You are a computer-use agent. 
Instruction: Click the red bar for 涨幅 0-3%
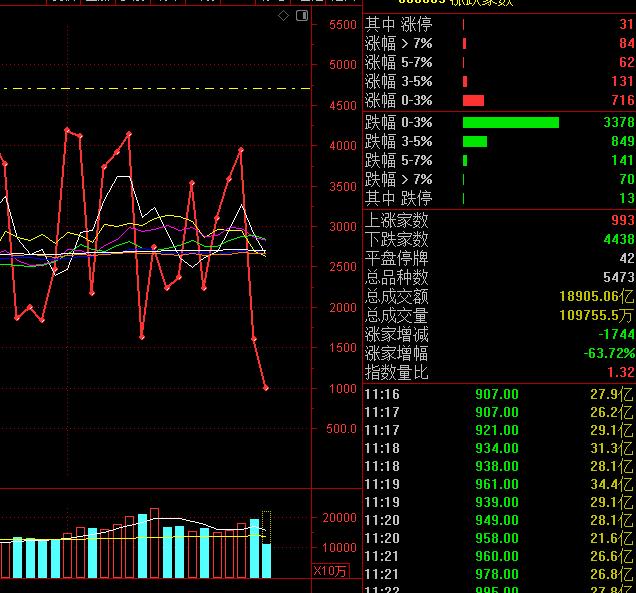tap(473, 100)
